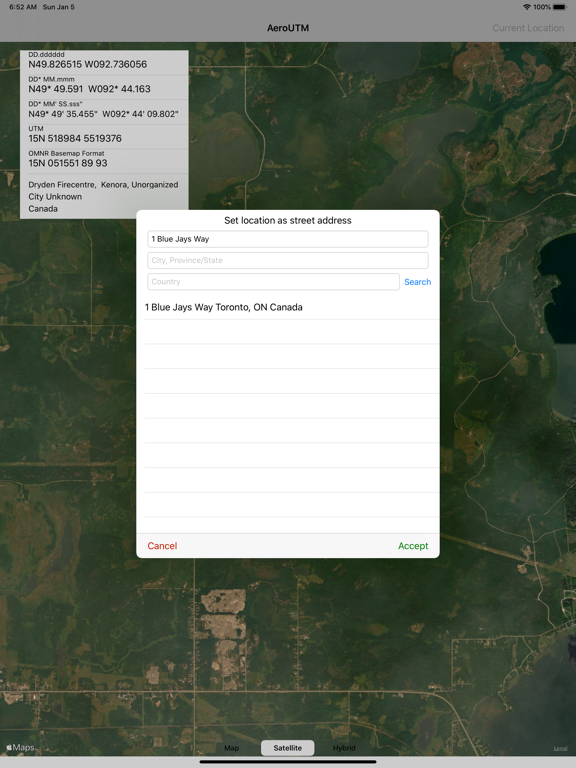Click the Country input field
Screen dimensions: 576x768
273,282
